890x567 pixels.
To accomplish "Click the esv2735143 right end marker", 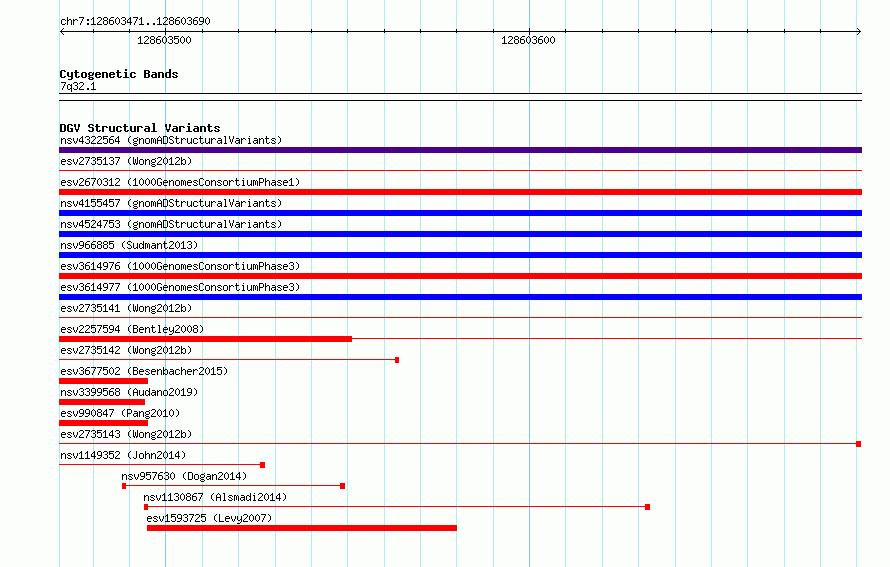I will [x=859, y=444].
